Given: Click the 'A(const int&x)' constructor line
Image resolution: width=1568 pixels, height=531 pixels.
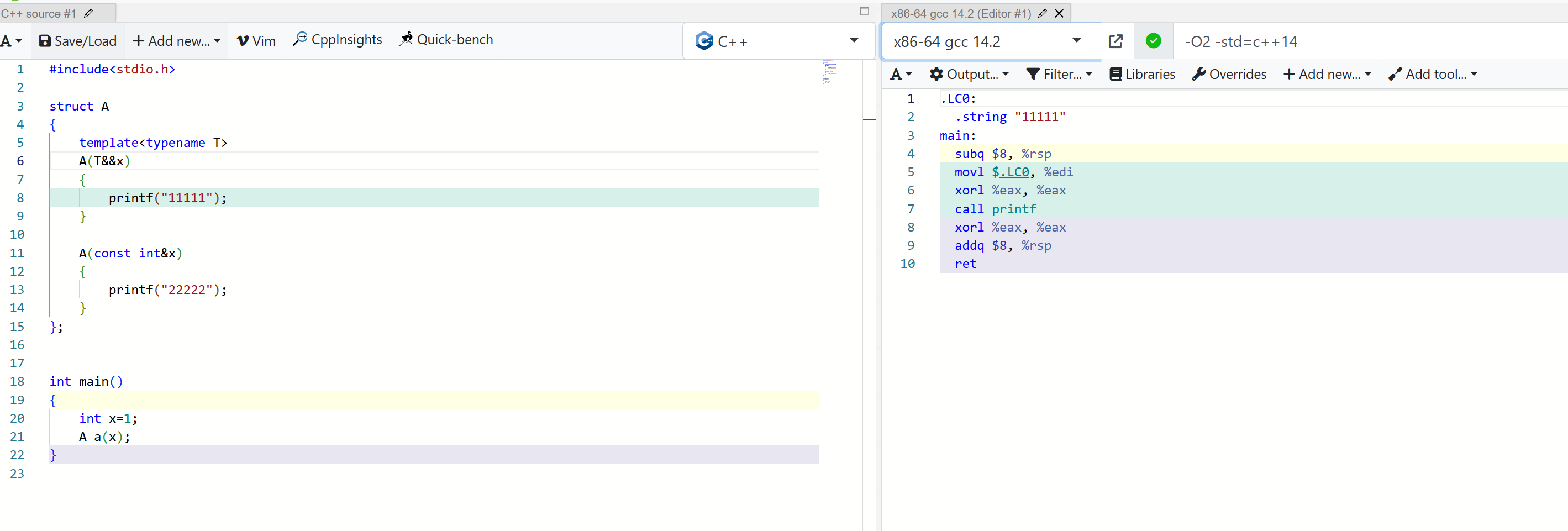Looking at the screenshot, I should 130,253.
